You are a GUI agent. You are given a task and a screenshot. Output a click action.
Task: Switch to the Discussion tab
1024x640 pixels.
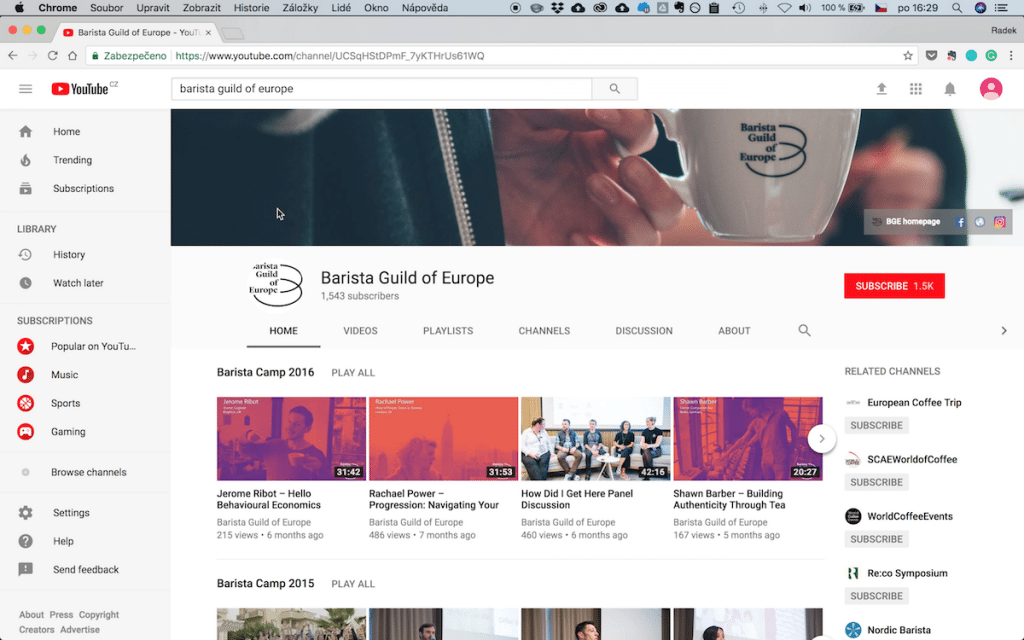644,331
